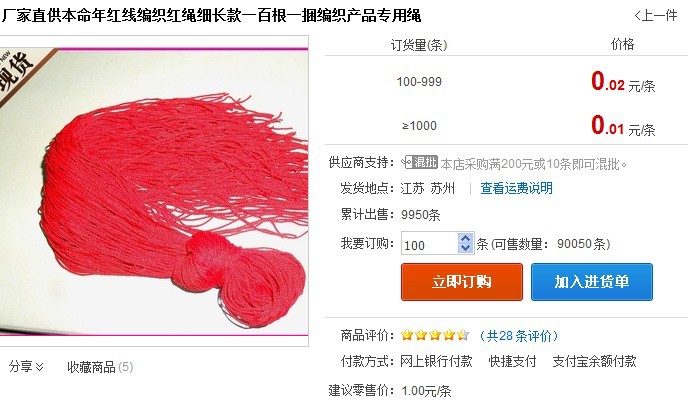Click the five-star rating icons
The image size is (688, 405).
(435, 336)
